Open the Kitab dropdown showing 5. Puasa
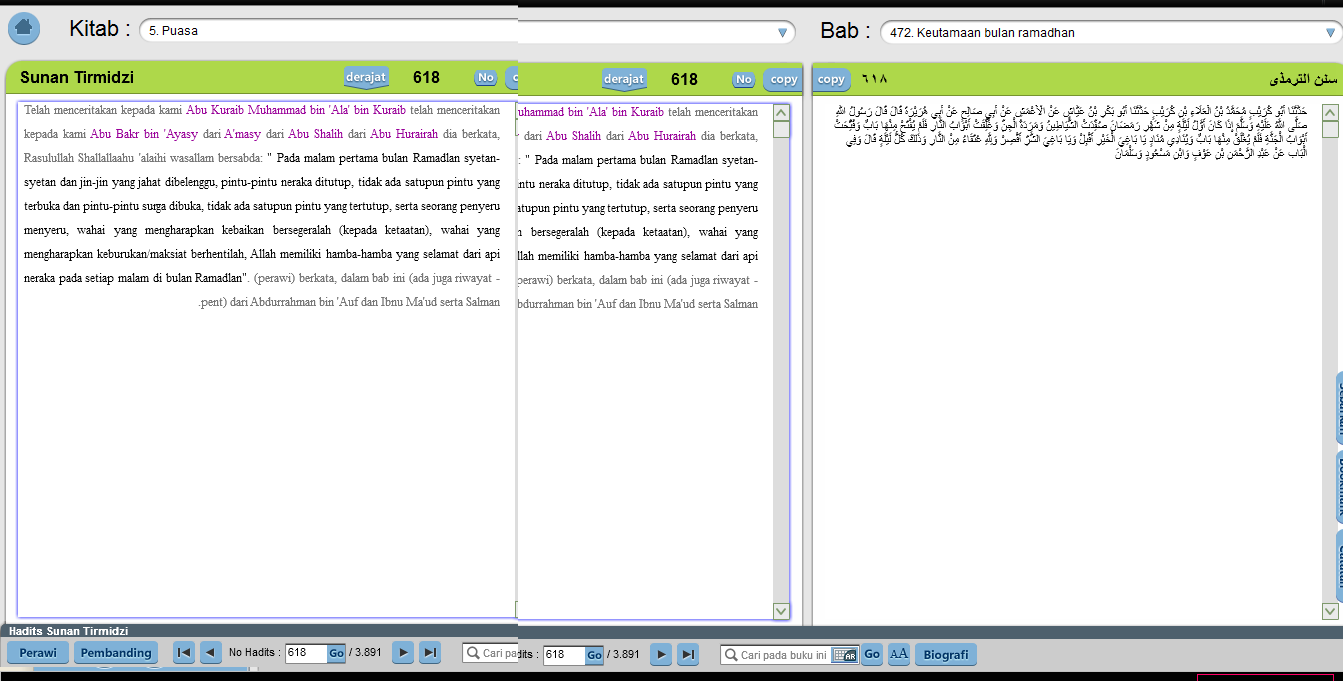This screenshot has height=681, width=1343. [467, 31]
